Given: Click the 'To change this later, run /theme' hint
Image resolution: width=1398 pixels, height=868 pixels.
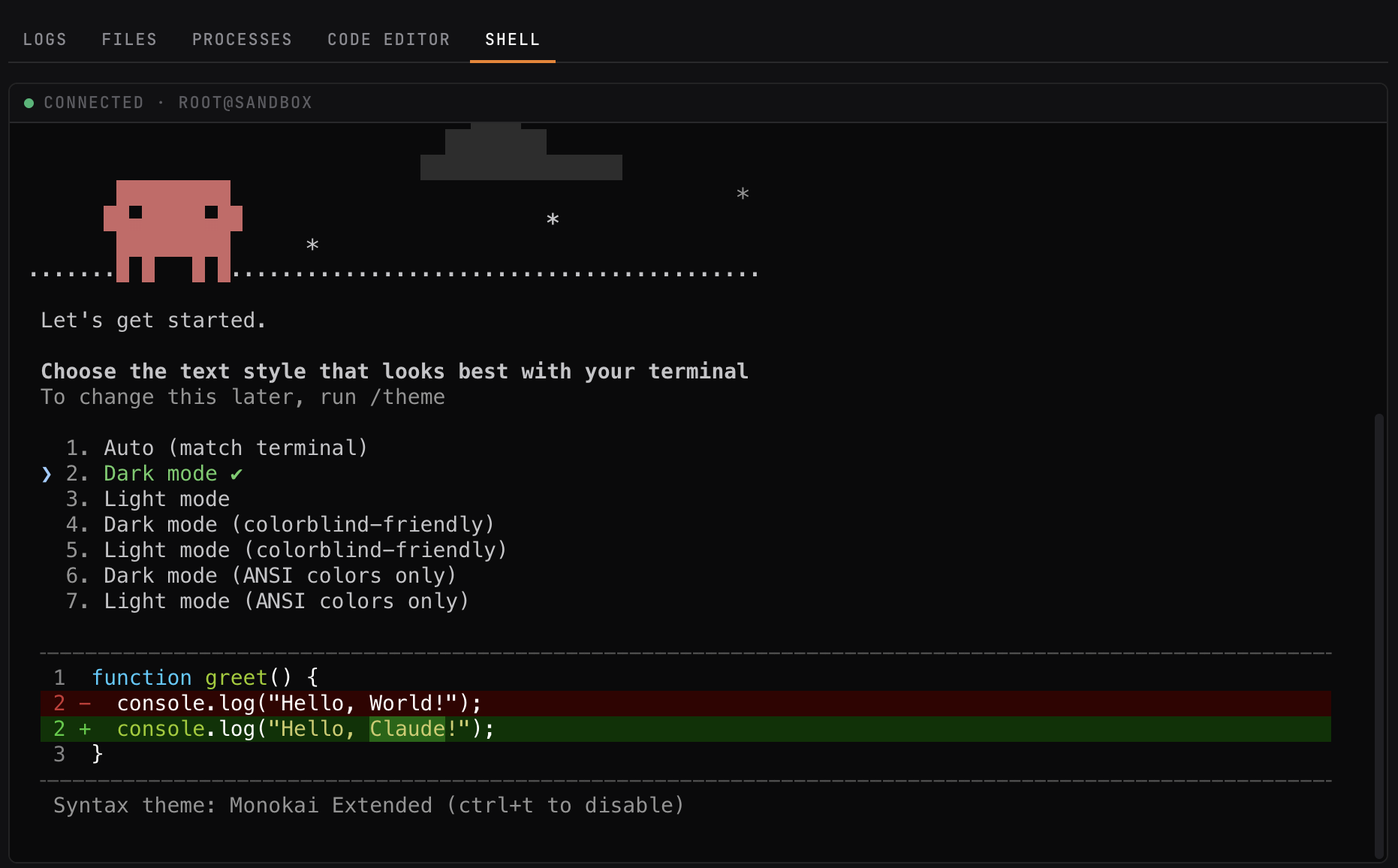Looking at the screenshot, I should click(243, 397).
